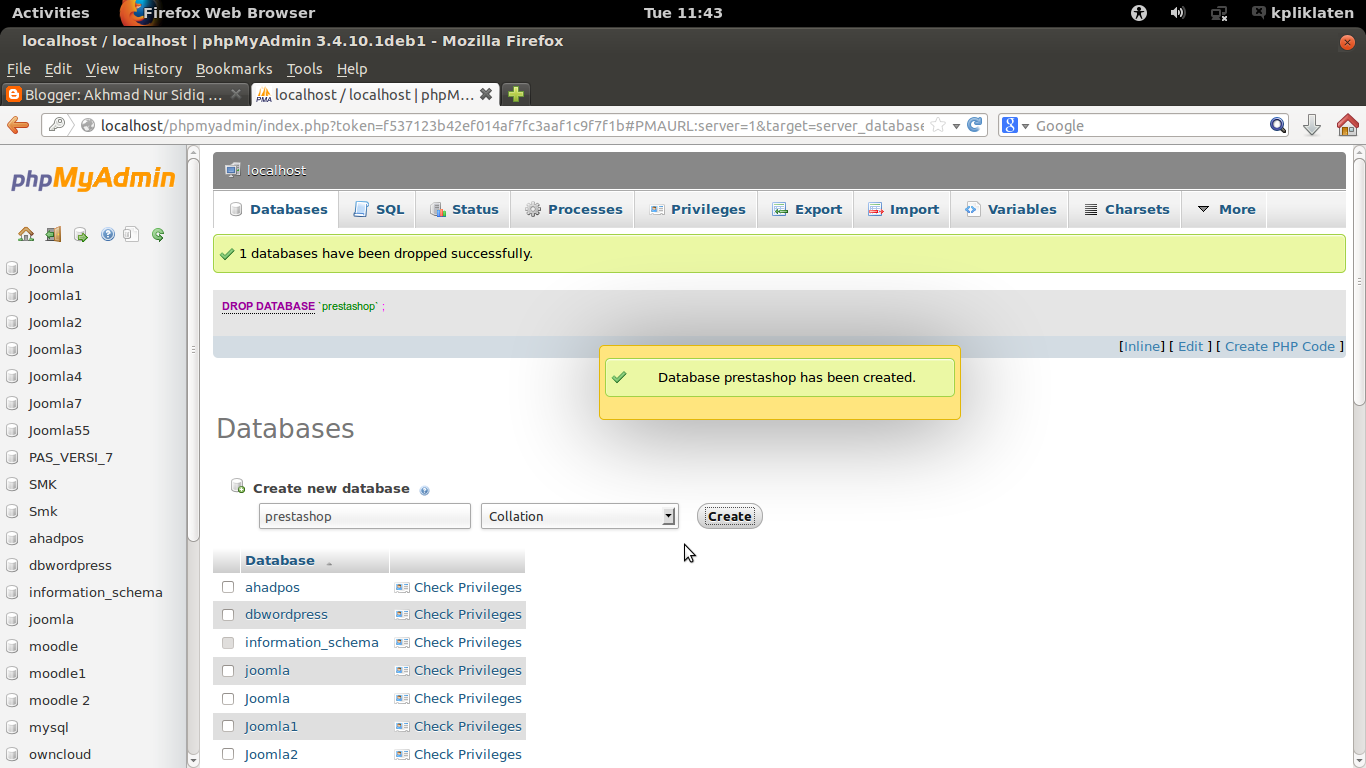Click Firefox home button icon
This screenshot has height=768, width=1366.
point(1347,125)
